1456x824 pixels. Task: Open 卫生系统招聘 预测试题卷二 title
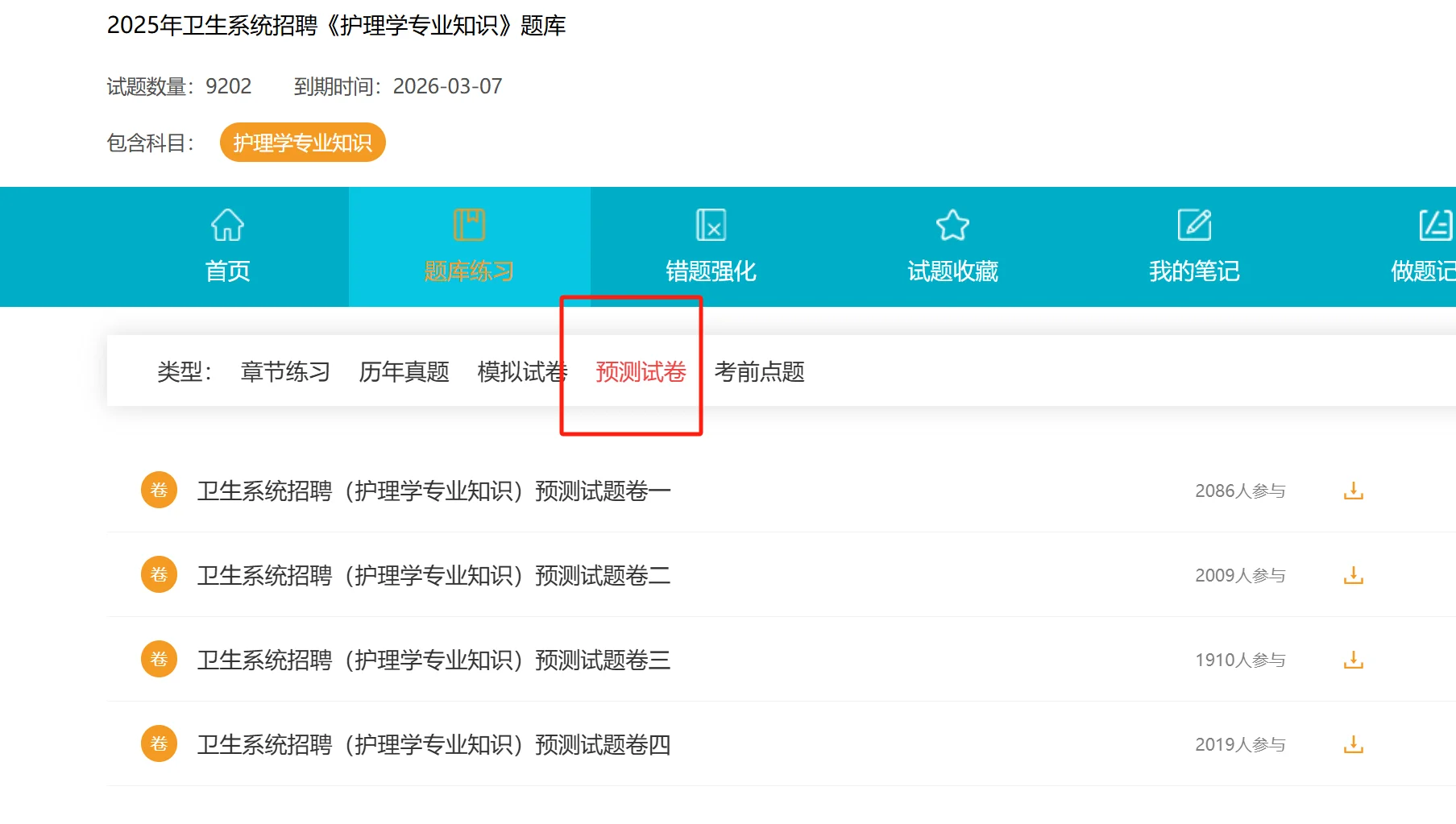coord(434,575)
